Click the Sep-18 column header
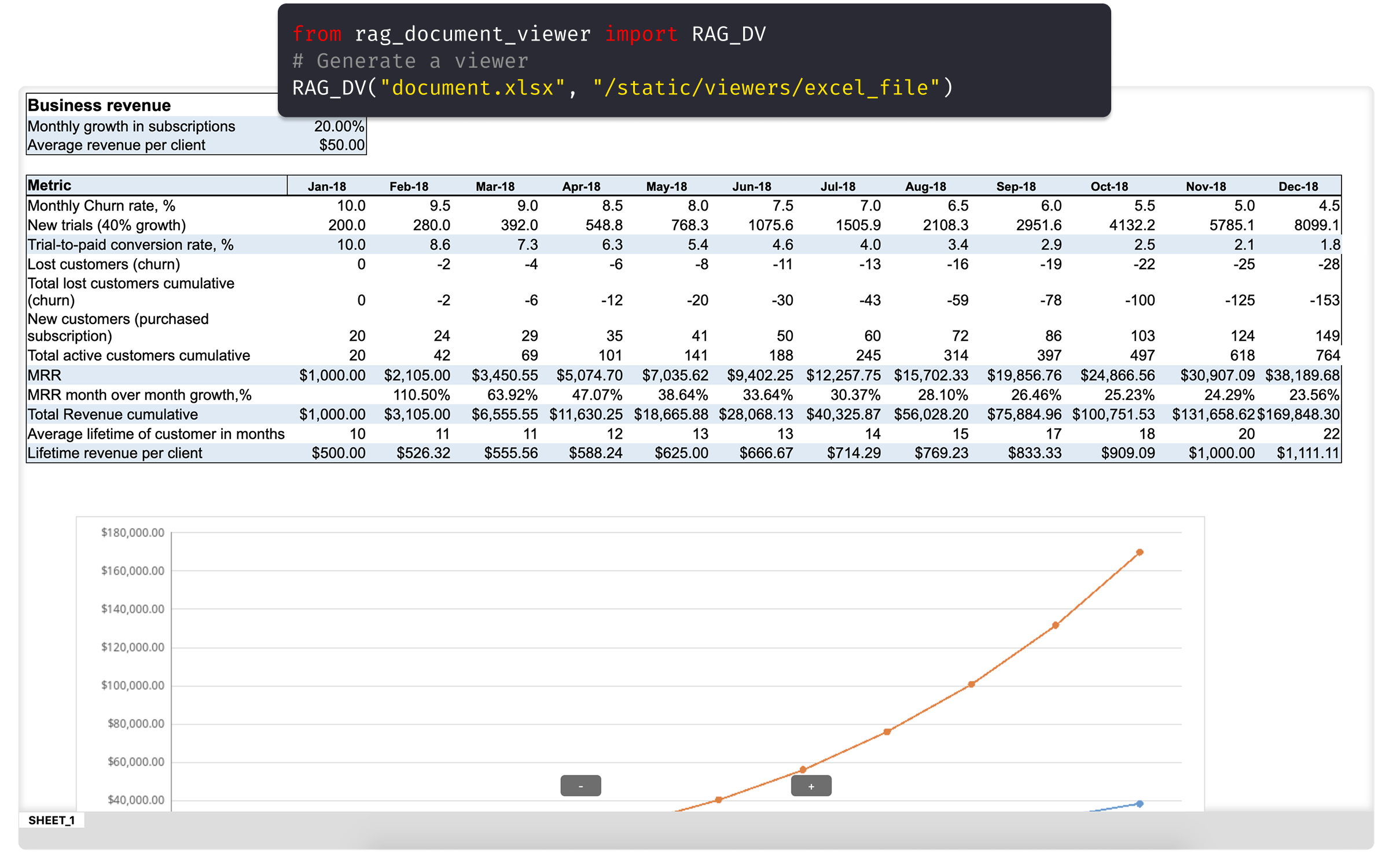The width and height of the screenshot is (1389, 868). click(1016, 186)
